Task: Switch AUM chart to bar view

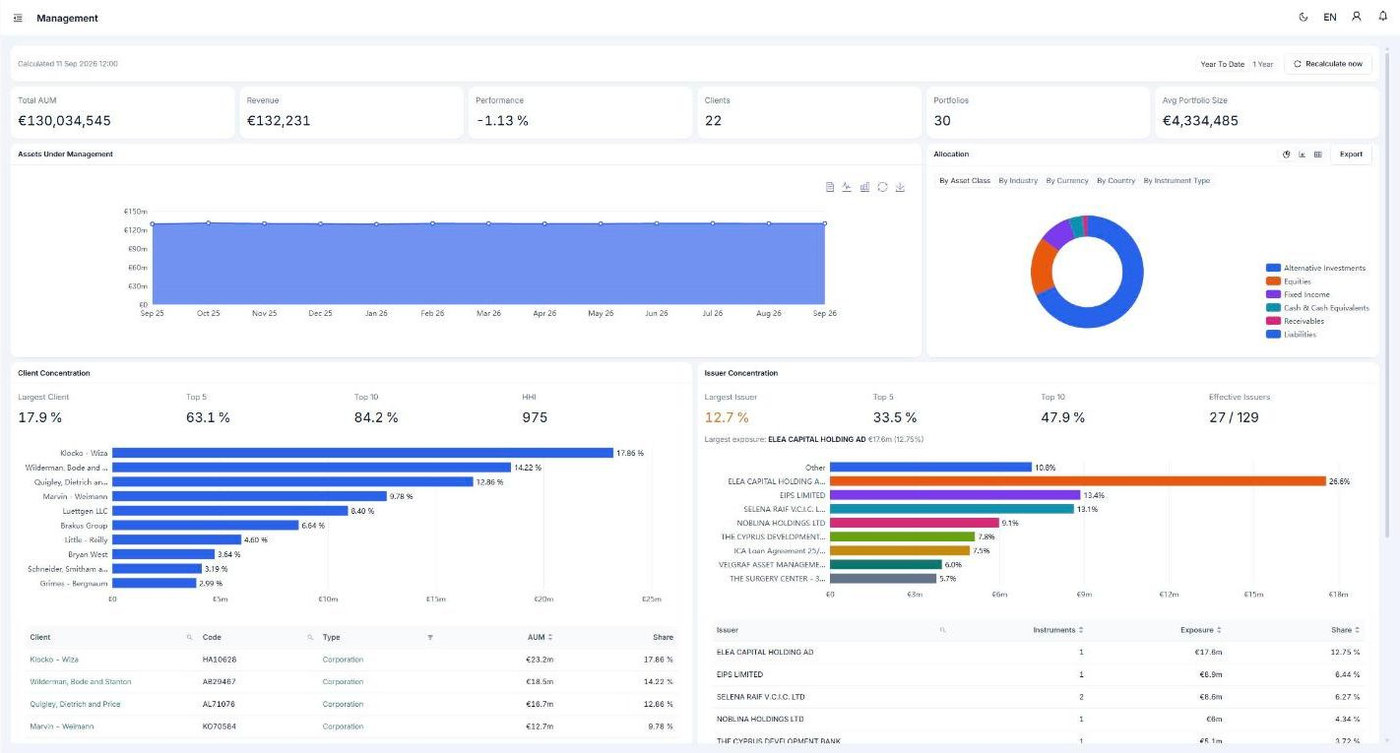Action: [865, 187]
